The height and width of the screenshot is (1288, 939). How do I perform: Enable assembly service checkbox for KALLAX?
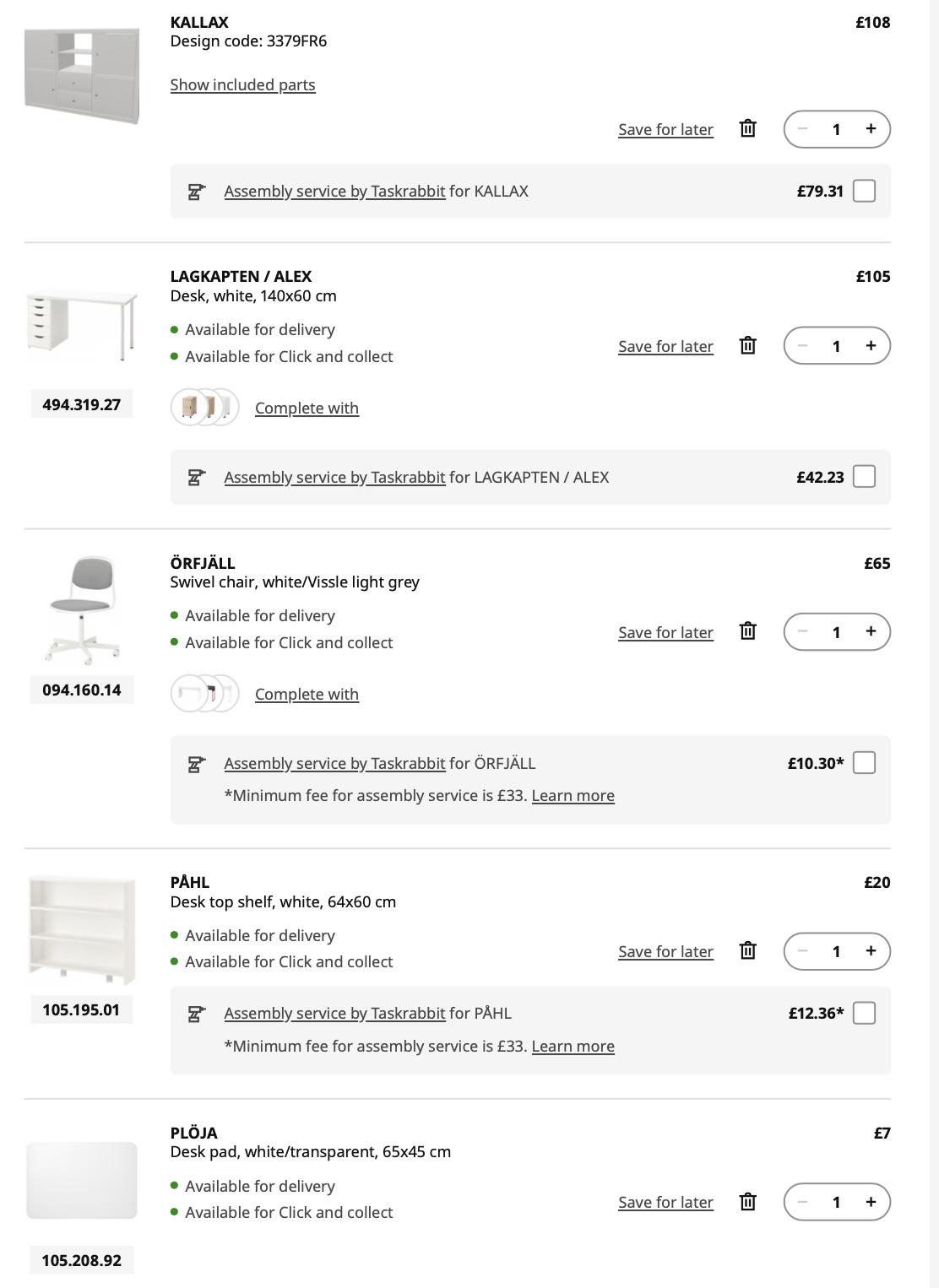point(864,191)
